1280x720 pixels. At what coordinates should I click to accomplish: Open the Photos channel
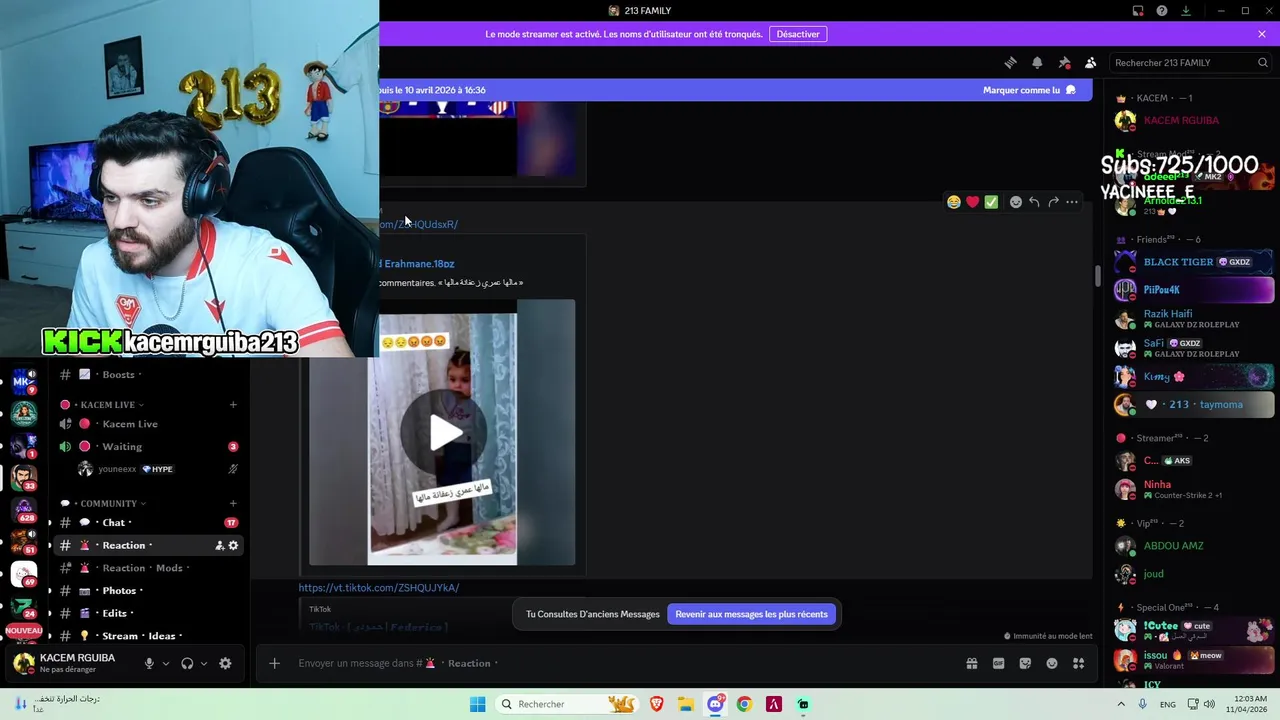tap(150, 591)
